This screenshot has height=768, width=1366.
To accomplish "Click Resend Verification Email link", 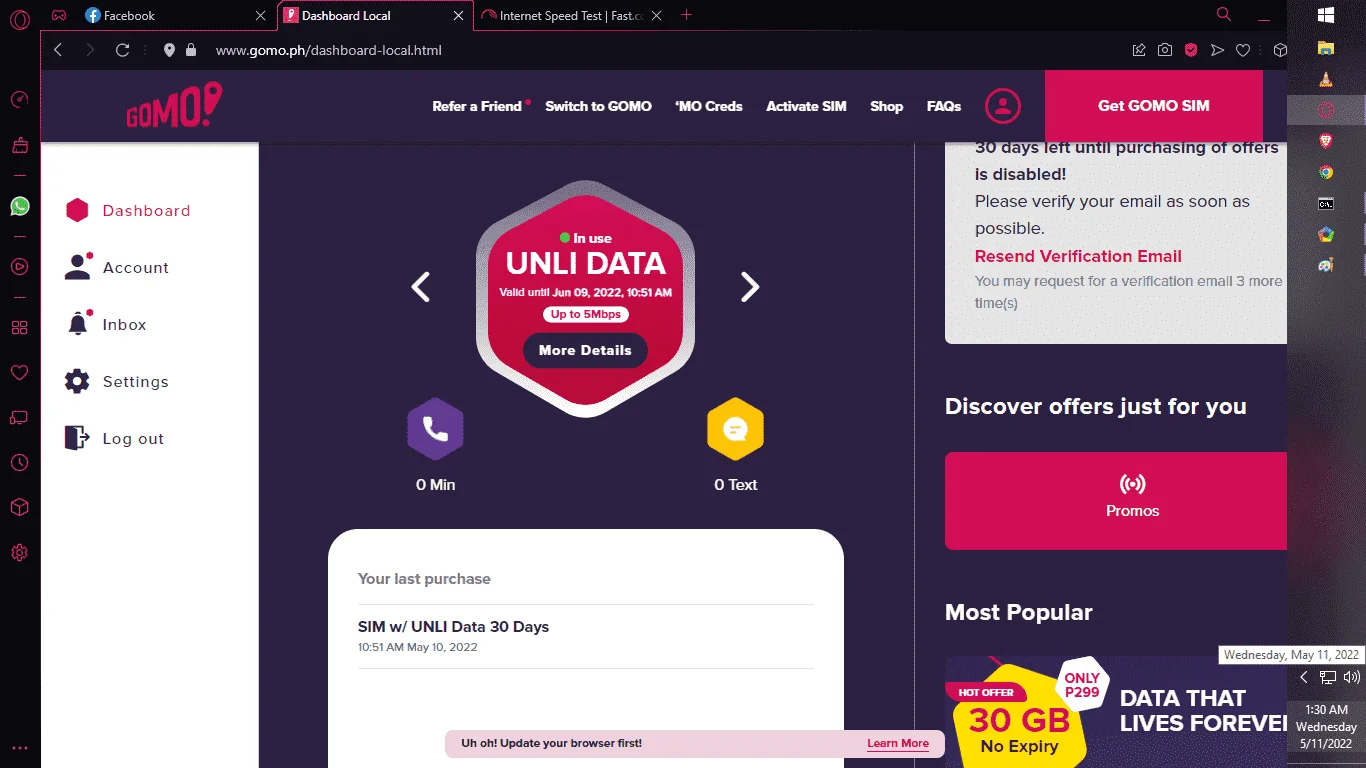I will [x=1078, y=256].
